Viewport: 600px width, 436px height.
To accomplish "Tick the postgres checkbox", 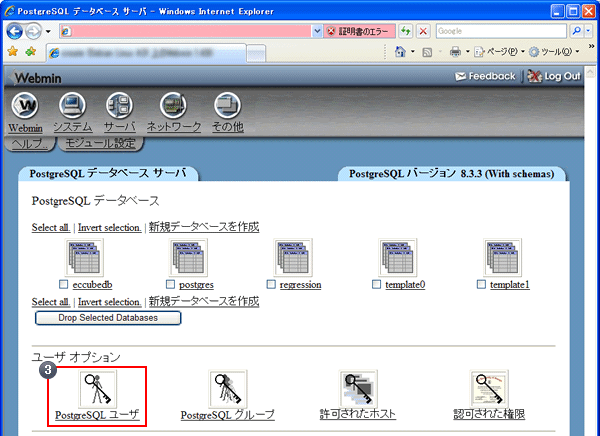I will click(170, 284).
